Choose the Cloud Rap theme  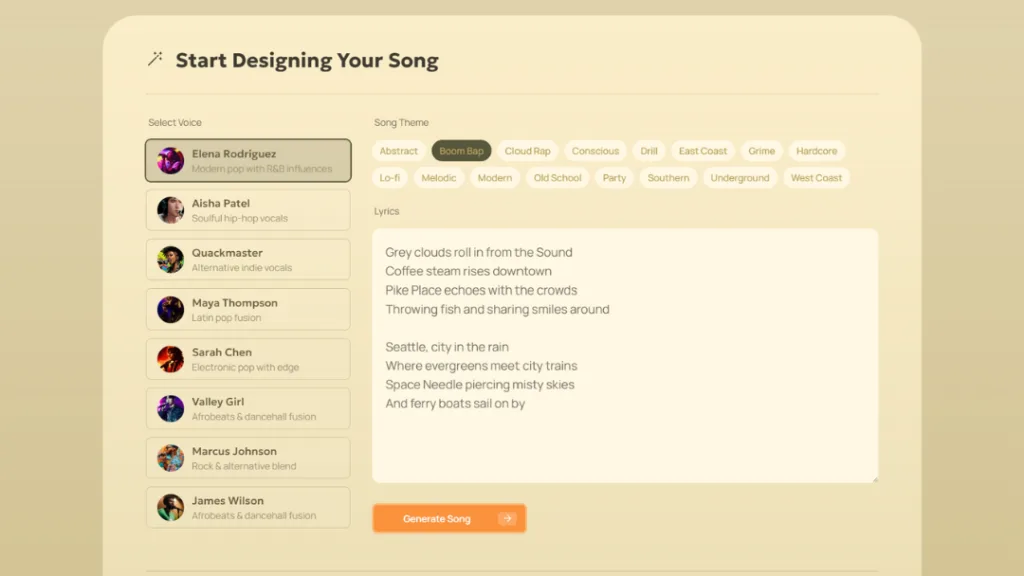click(528, 151)
